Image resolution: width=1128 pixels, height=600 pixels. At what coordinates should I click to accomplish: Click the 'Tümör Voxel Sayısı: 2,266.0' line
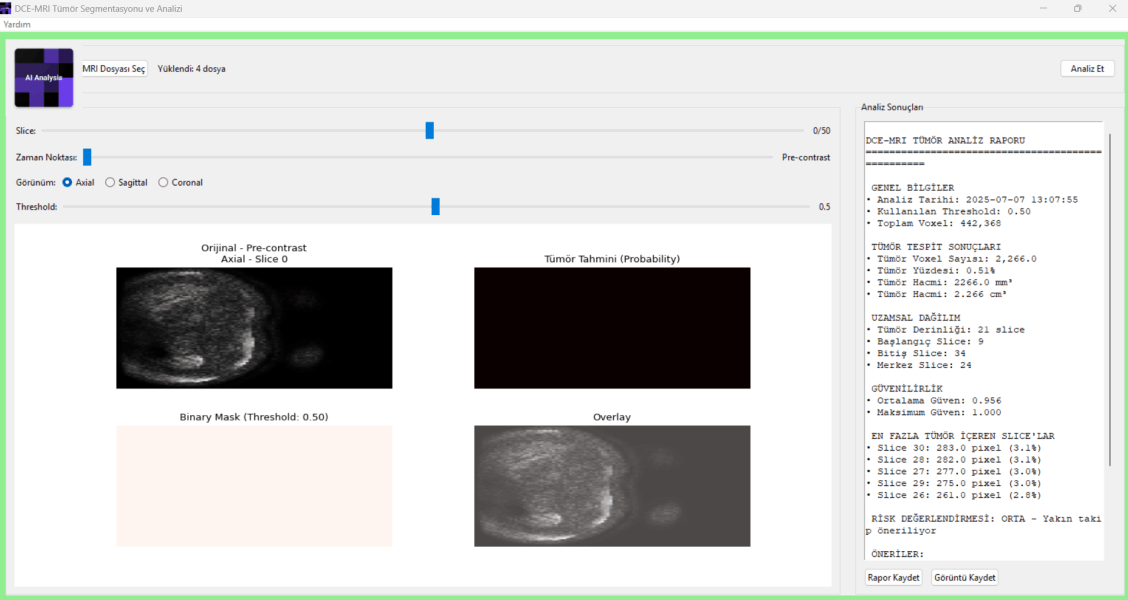coord(951,259)
